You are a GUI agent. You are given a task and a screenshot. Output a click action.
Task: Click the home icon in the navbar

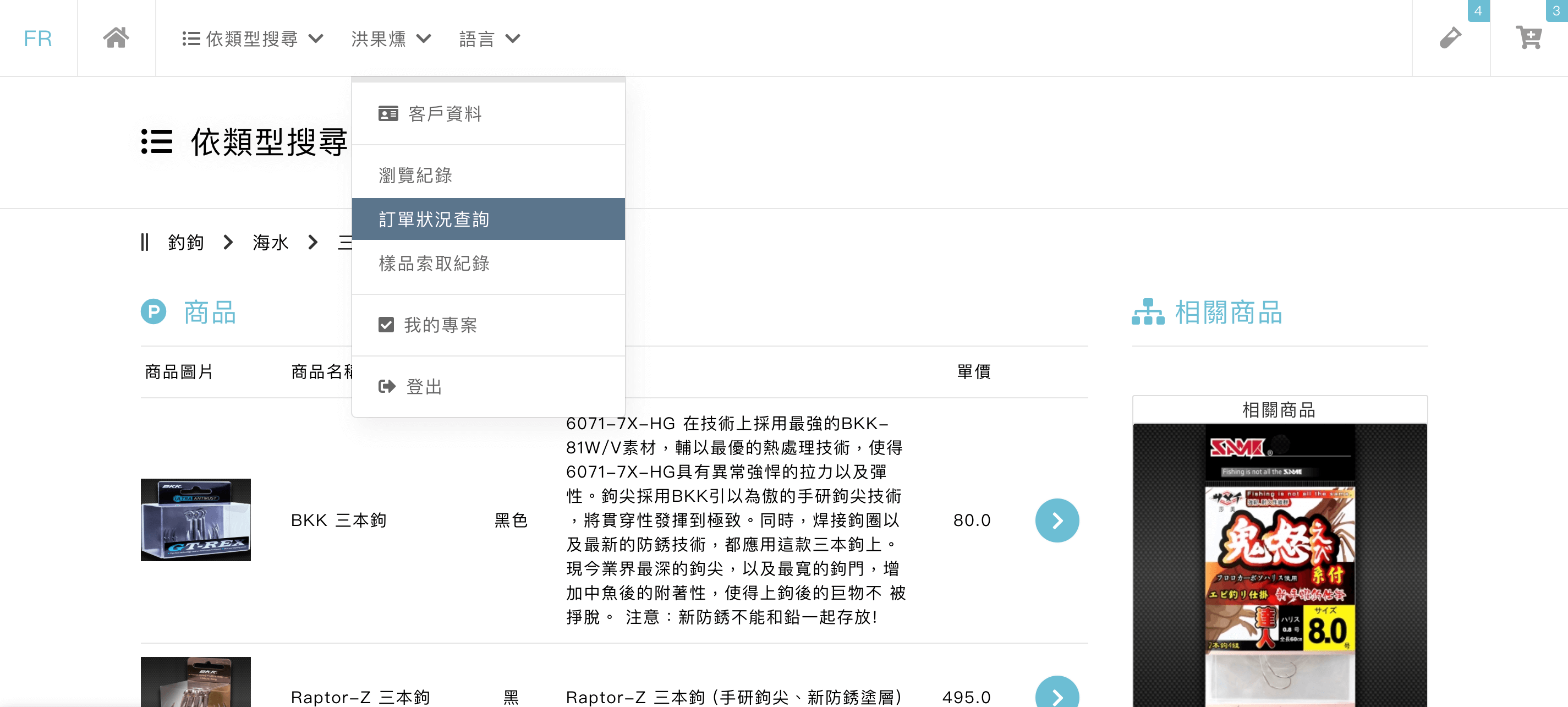[x=116, y=38]
